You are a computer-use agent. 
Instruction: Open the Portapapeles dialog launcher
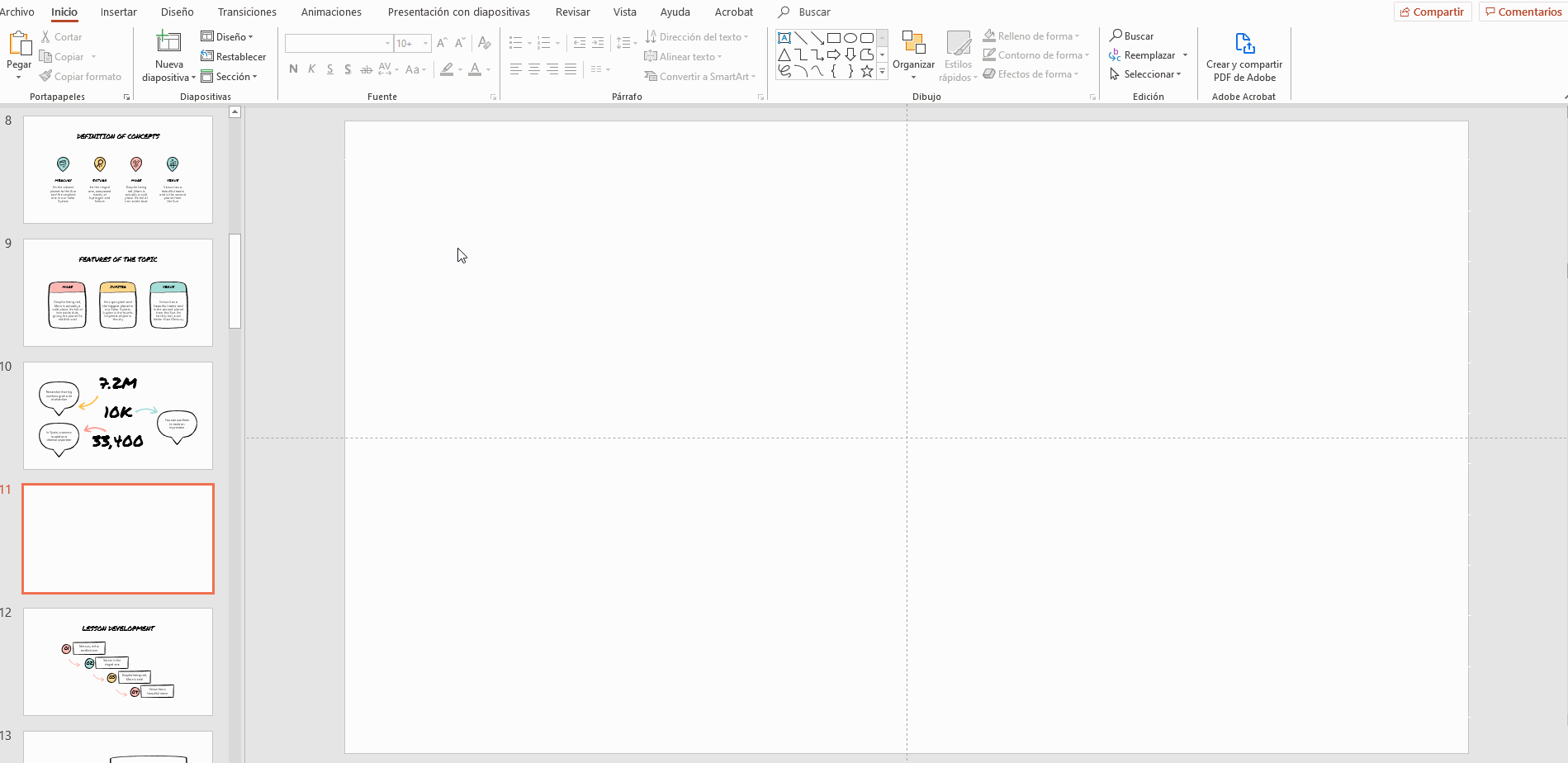click(x=127, y=97)
